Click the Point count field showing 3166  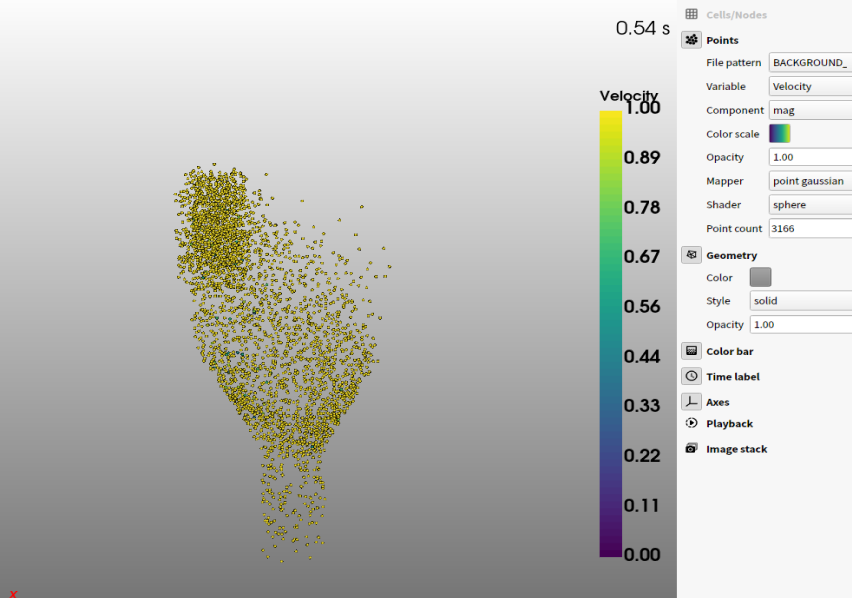(810, 229)
